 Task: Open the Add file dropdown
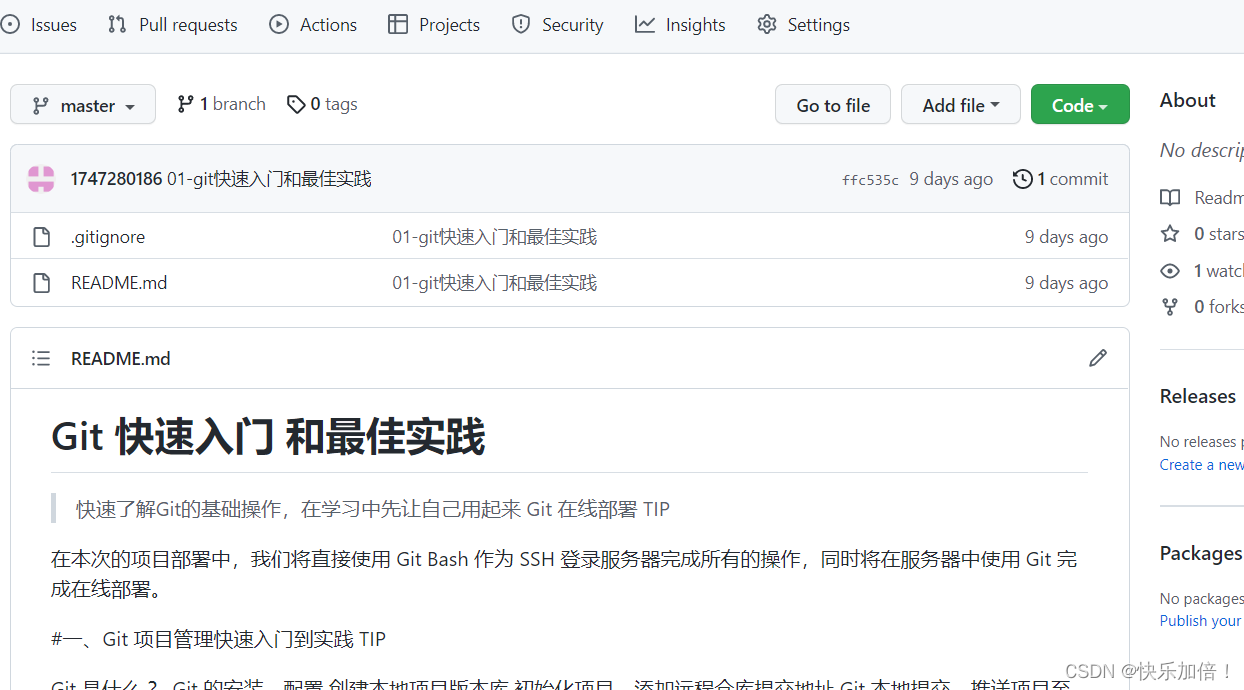pos(961,105)
